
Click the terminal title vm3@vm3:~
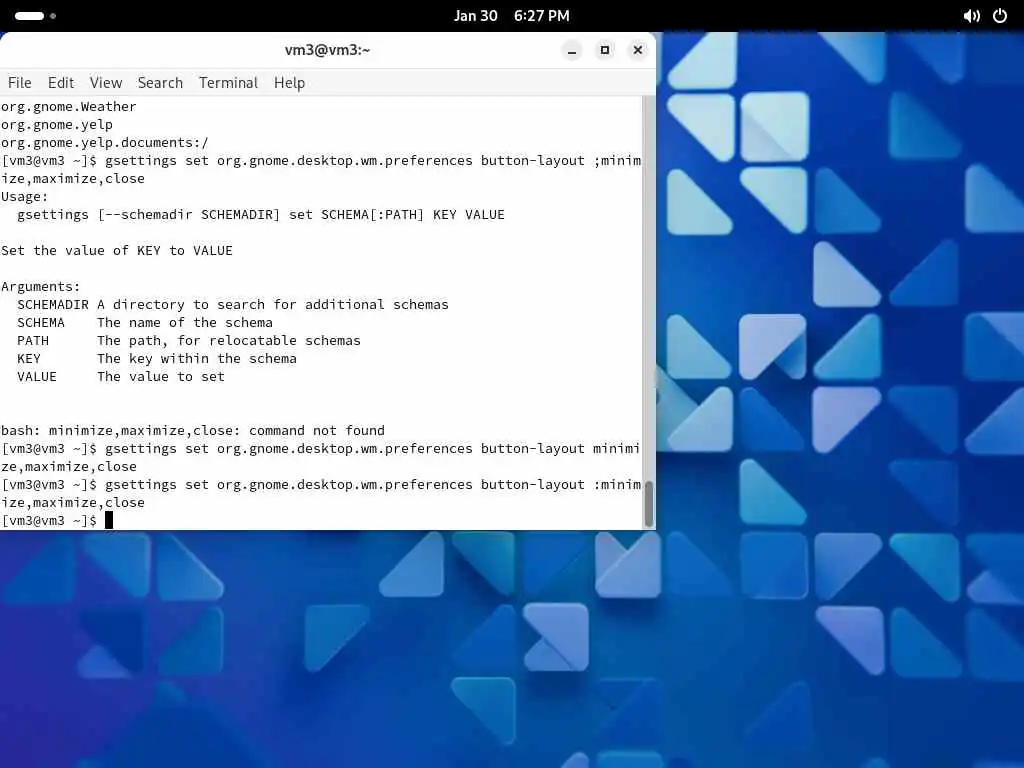[327, 50]
